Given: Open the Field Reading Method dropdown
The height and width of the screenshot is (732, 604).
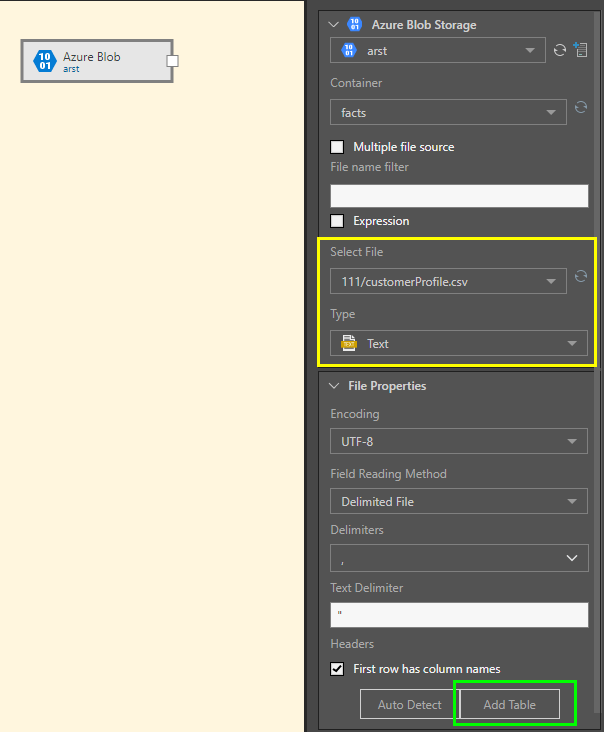Looking at the screenshot, I should [458, 501].
